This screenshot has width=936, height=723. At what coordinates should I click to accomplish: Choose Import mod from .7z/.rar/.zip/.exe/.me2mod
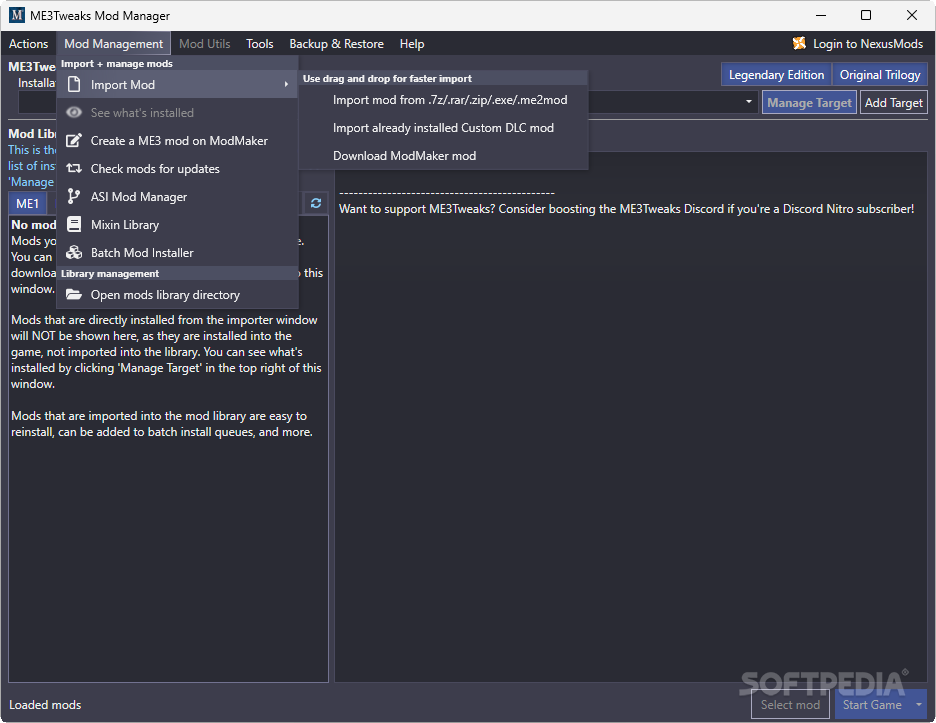click(444, 100)
